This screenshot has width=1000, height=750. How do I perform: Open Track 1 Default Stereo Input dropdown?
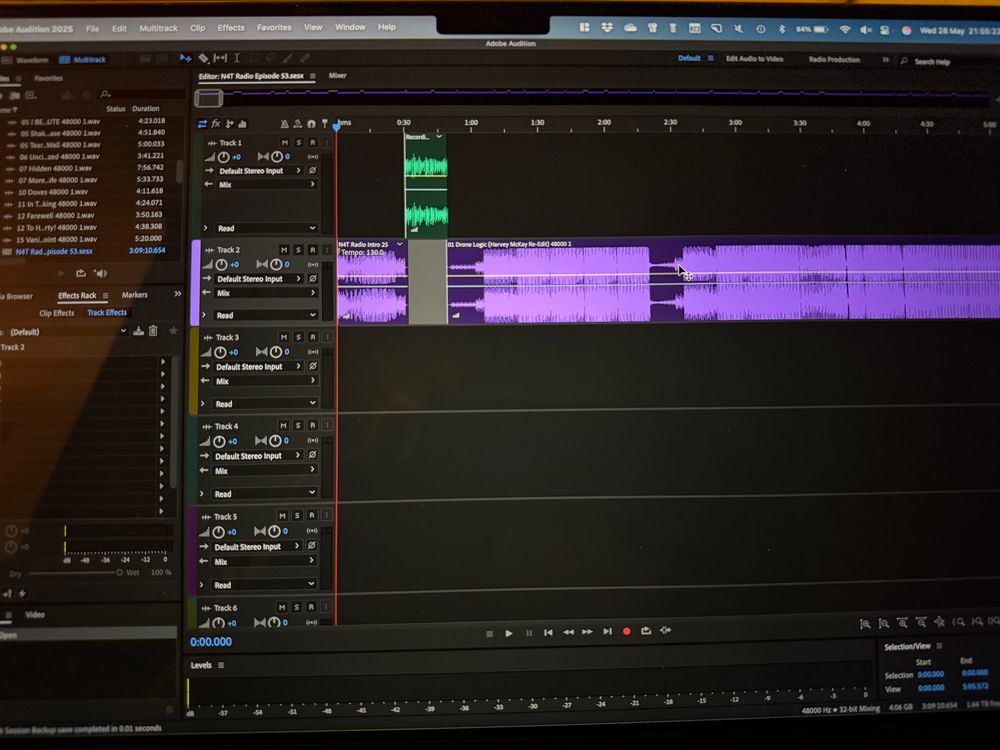tap(260, 171)
